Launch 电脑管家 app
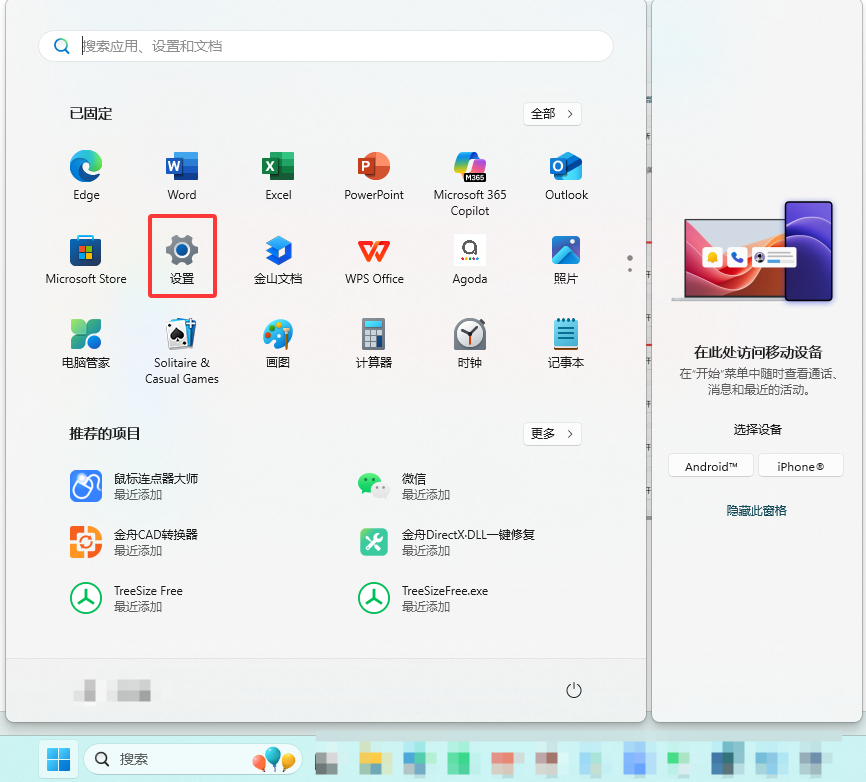Screen dimensions: 866x782 86,344
